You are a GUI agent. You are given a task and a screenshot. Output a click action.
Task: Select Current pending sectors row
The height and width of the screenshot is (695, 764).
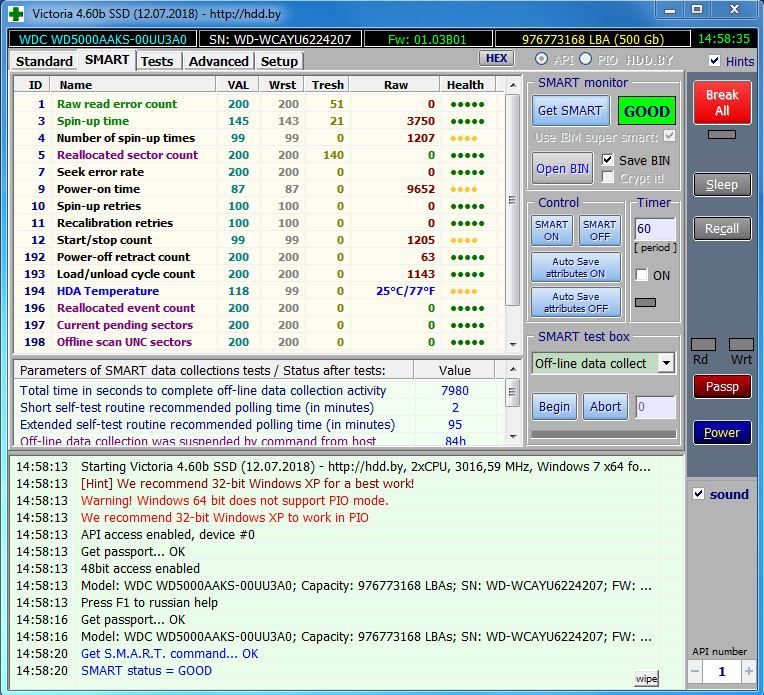click(x=259, y=325)
